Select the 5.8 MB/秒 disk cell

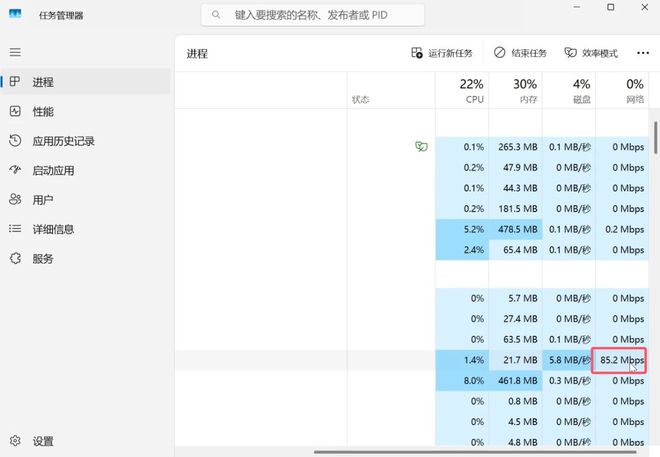pyautogui.click(x=569, y=360)
